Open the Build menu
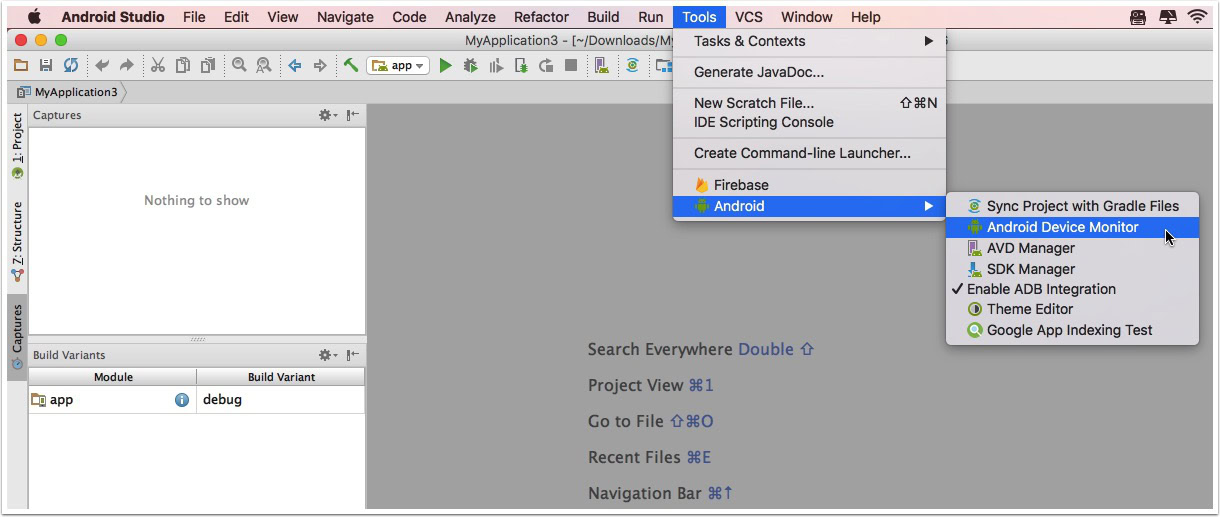This screenshot has width=1220, height=517. (603, 17)
